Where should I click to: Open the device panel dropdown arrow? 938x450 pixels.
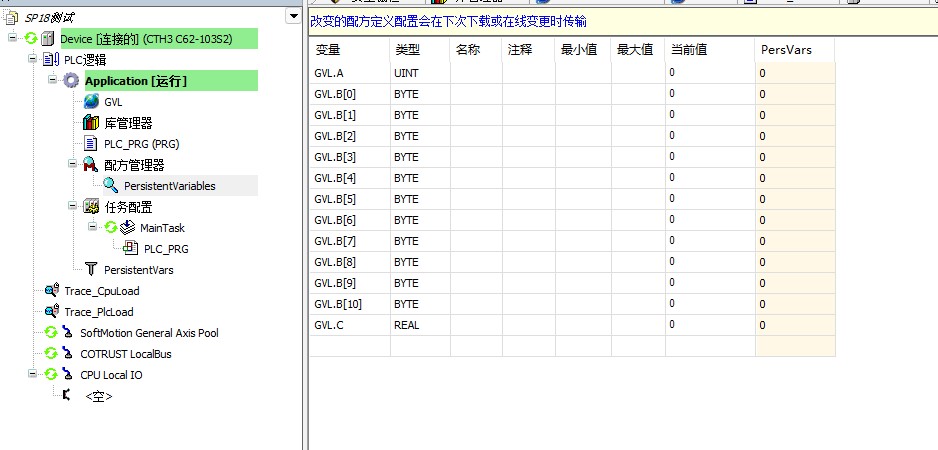click(x=293, y=16)
